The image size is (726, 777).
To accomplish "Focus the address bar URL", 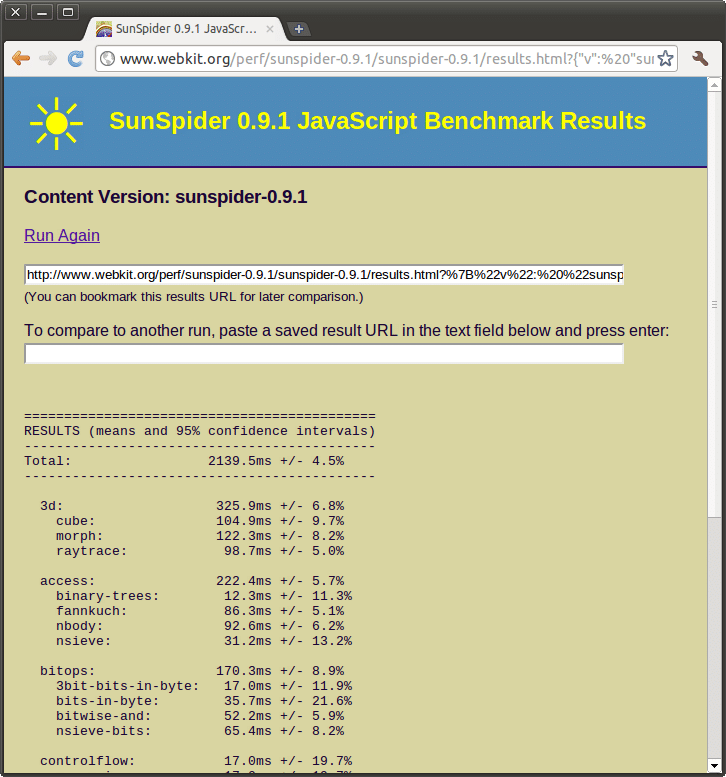I will pos(387,59).
